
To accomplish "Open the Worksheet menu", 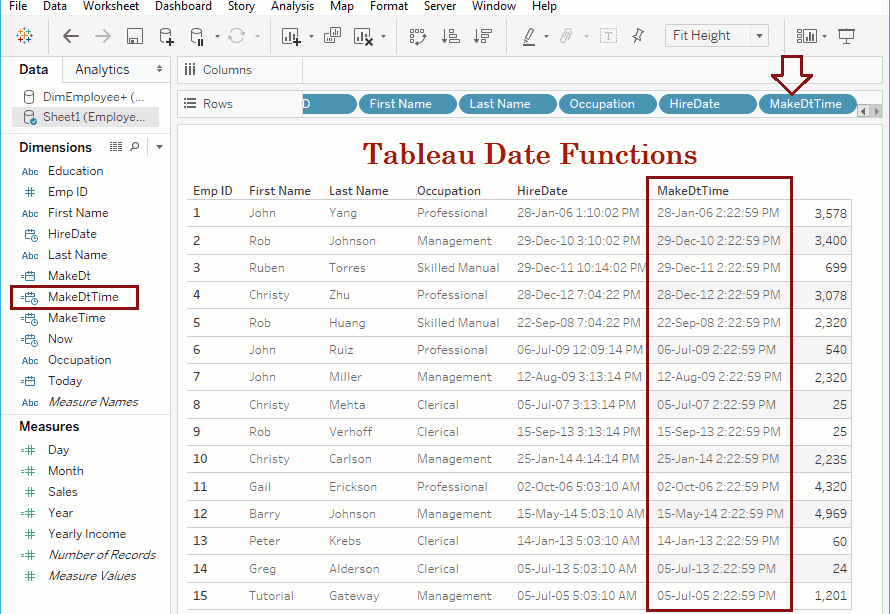I will [x=111, y=6].
